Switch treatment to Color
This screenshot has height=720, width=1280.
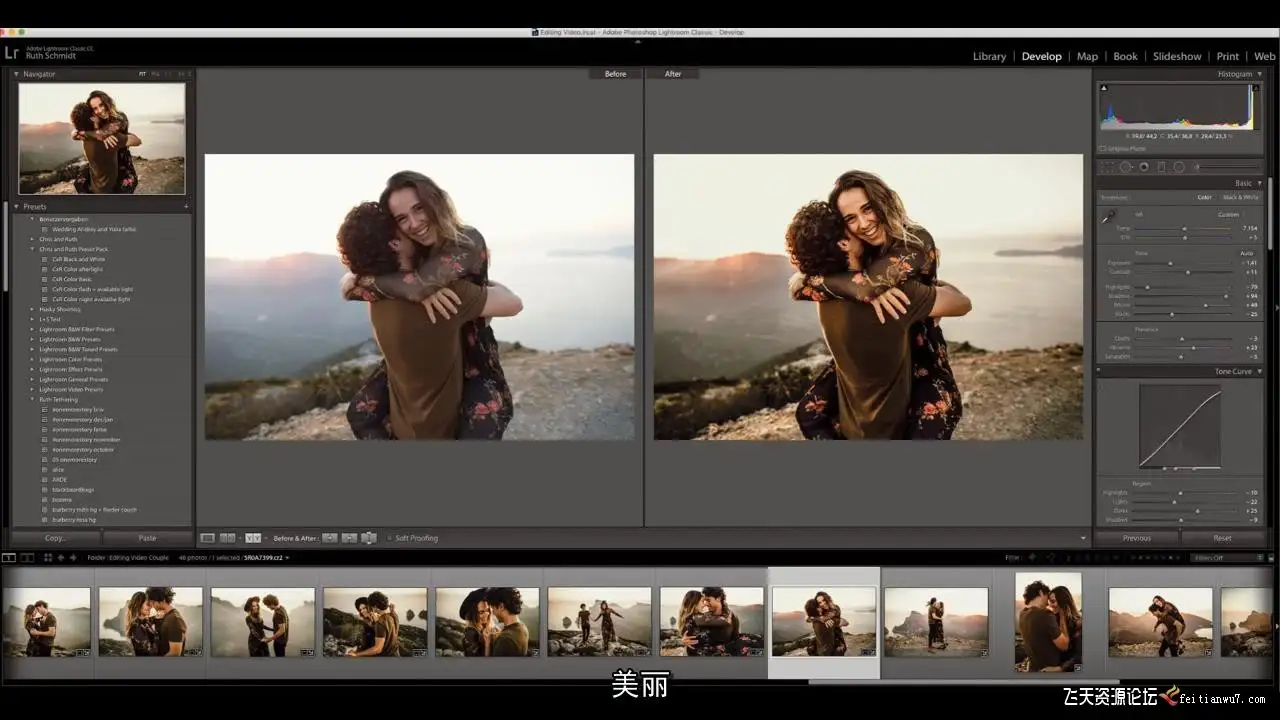[x=1205, y=197]
